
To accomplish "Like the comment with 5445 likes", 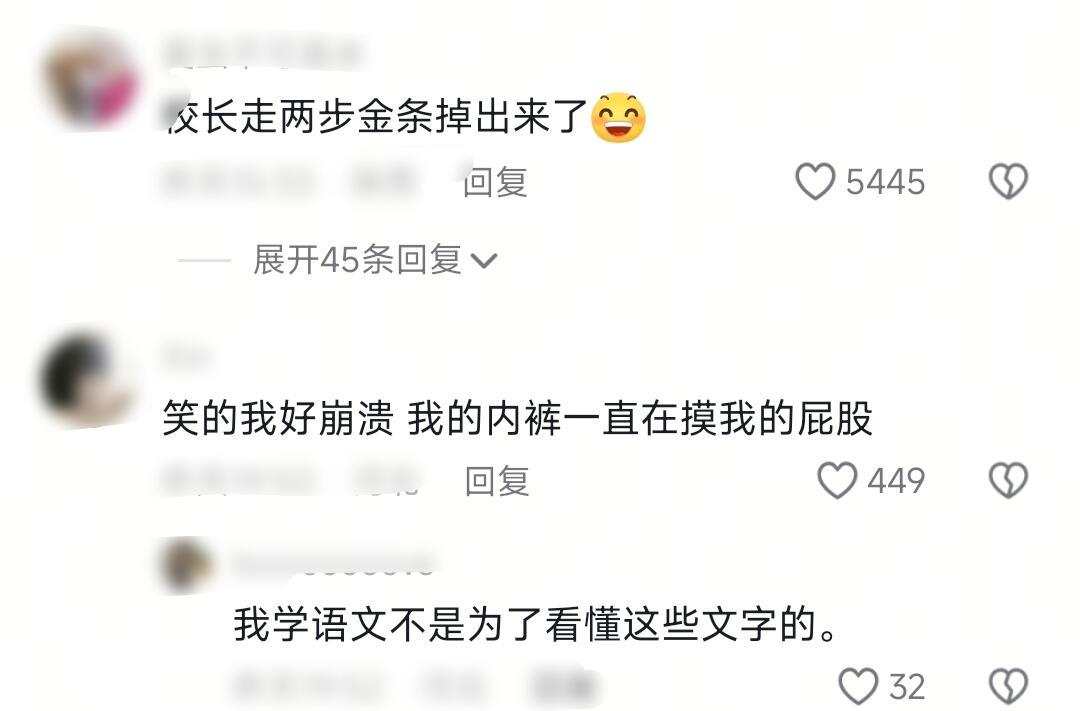I will [x=815, y=182].
